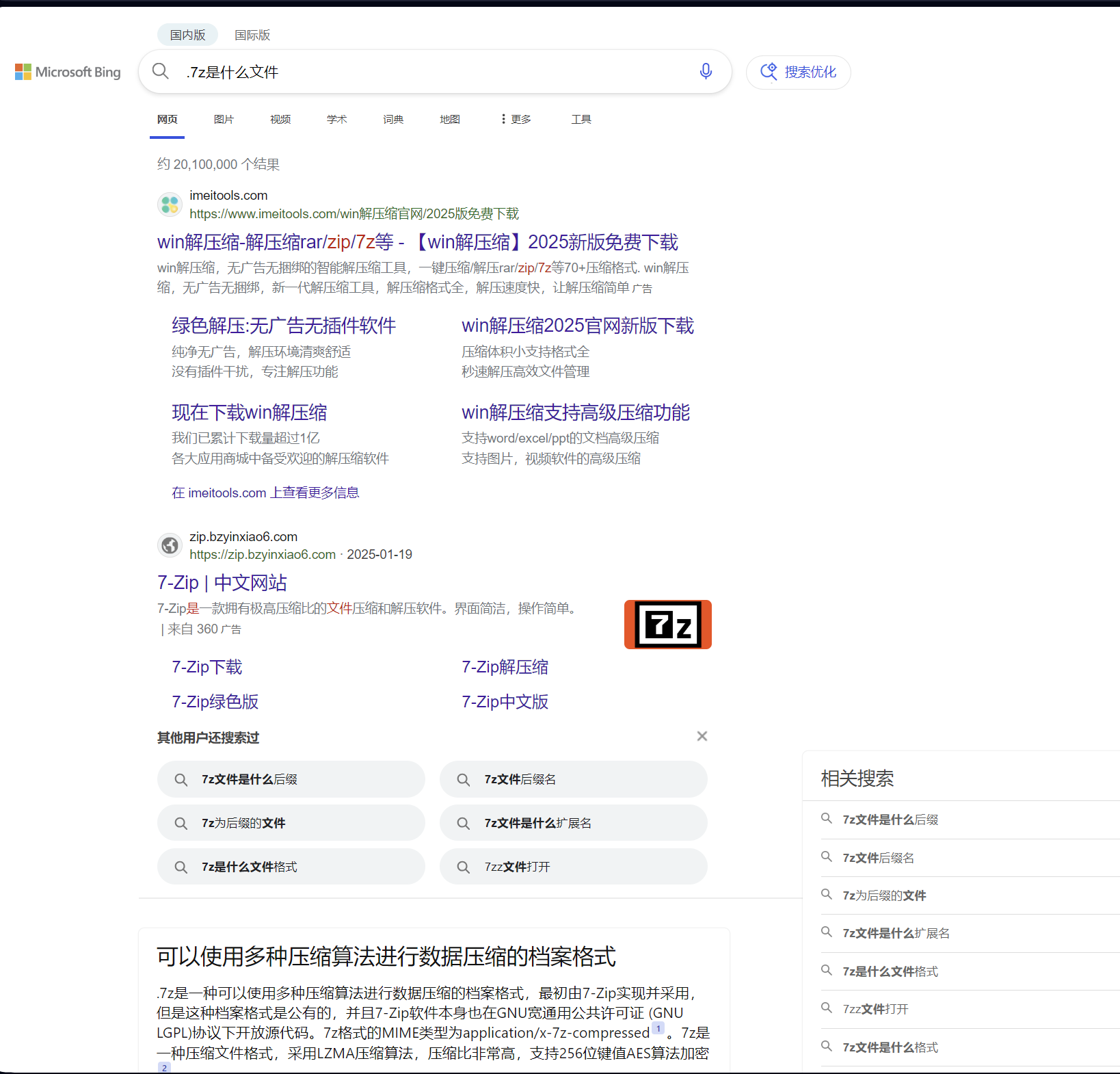Expand footnote citation 1 in the answer text
The image size is (1120, 1074).
pyautogui.click(x=658, y=1028)
